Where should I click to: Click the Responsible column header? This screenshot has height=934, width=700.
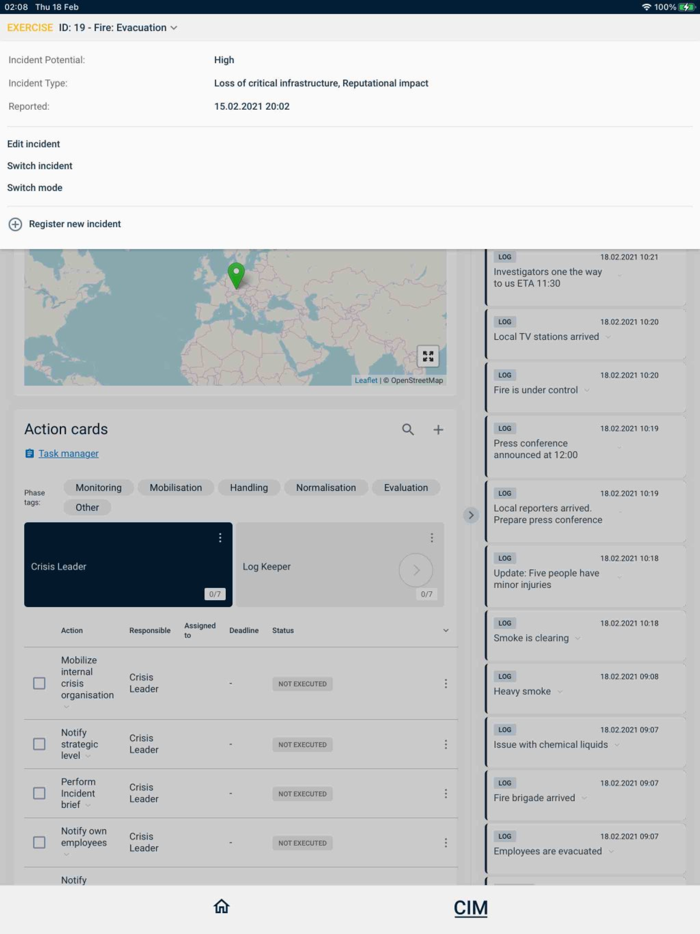pyautogui.click(x=150, y=630)
